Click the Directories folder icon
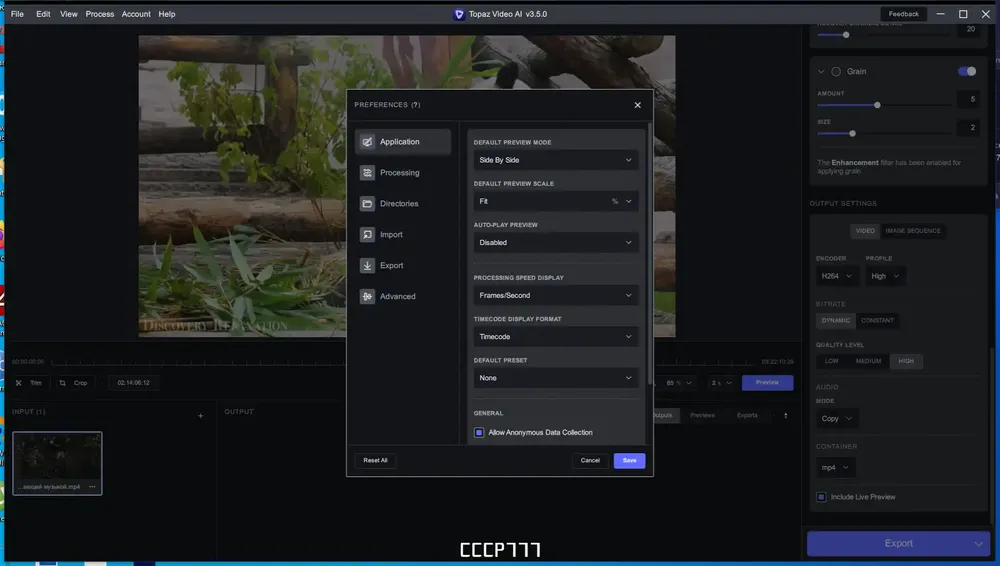Image resolution: width=1000 pixels, height=566 pixels. pos(368,204)
